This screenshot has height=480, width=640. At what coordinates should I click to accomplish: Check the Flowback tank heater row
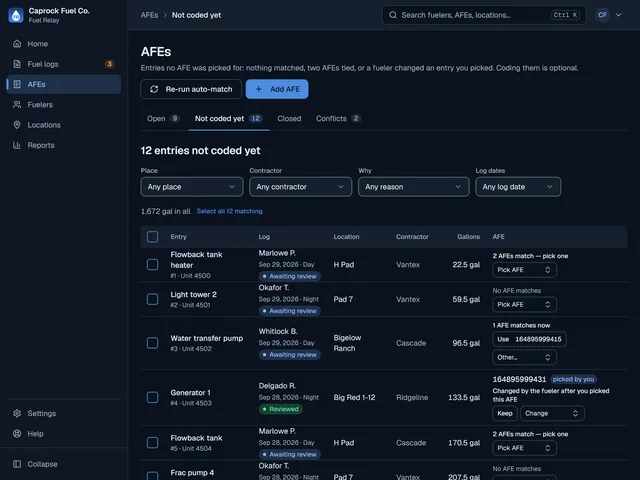pos(153,264)
